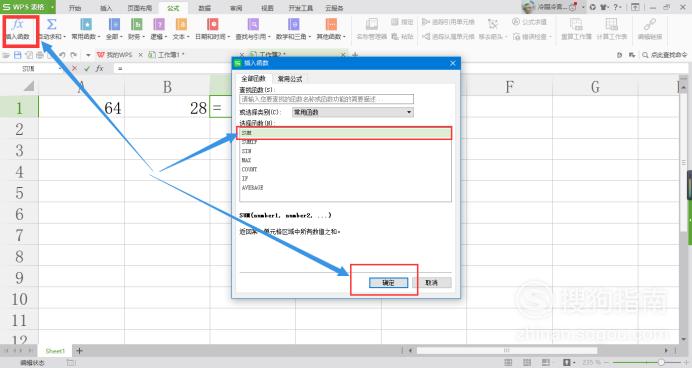Click the horizontal scrollbar thumb
The width and height of the screenshot is (692, 368).
506,350
